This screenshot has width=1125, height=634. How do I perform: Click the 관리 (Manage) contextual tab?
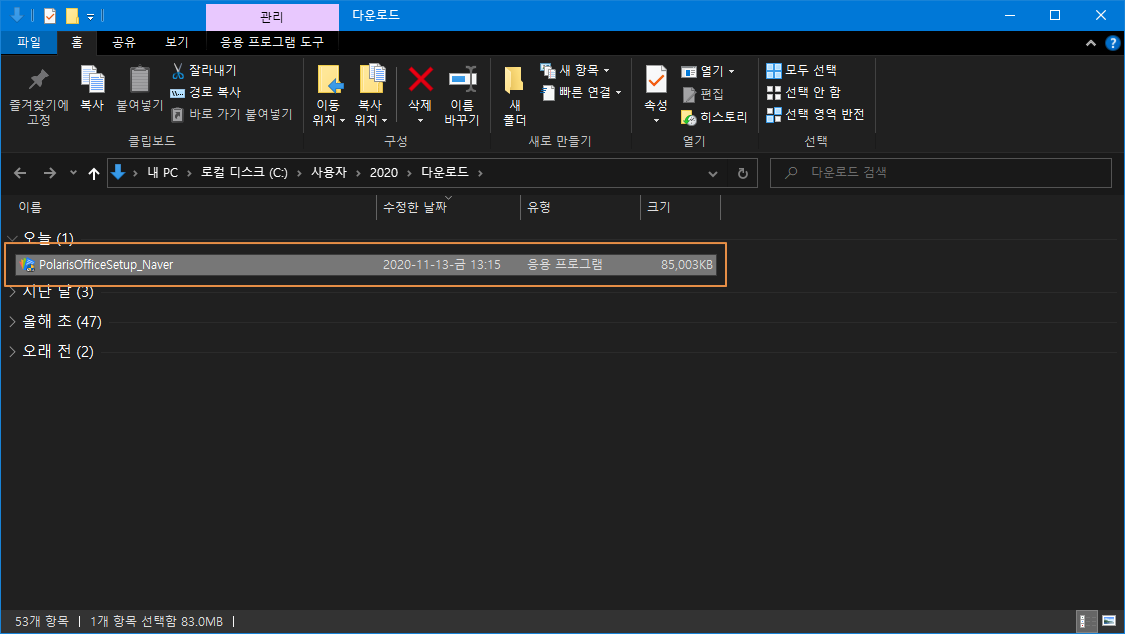coord(272,16)
